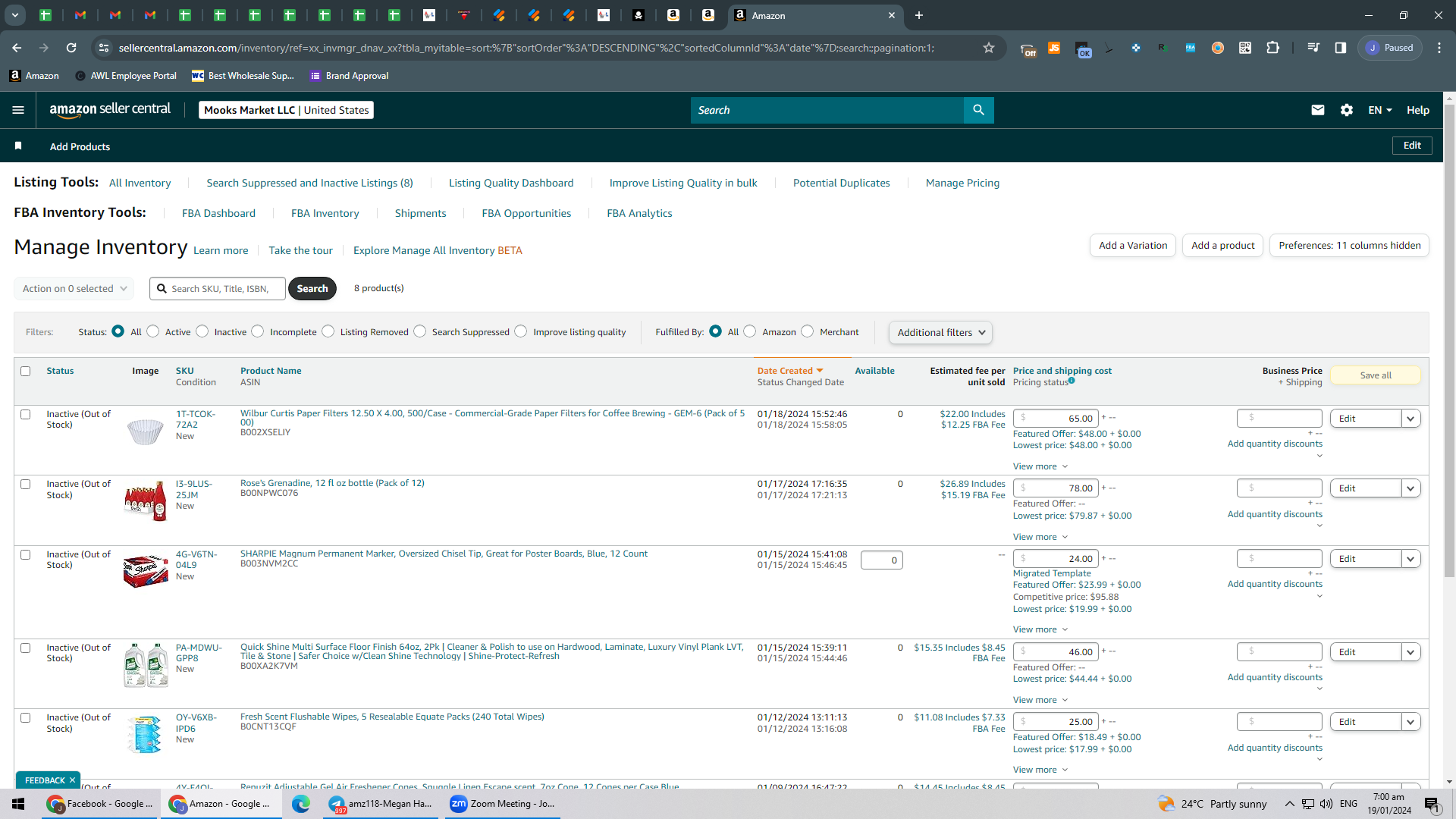Open a new browser tab

click(x=919, y=15)
